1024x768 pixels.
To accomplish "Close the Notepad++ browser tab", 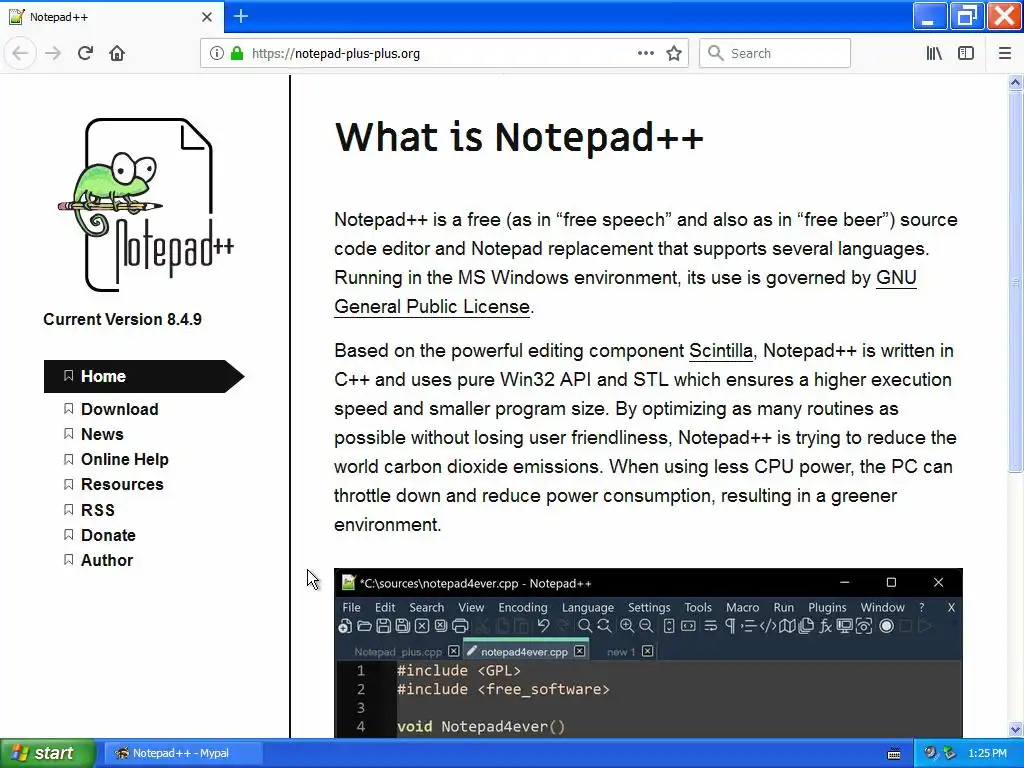I will (x=207, y=17).
